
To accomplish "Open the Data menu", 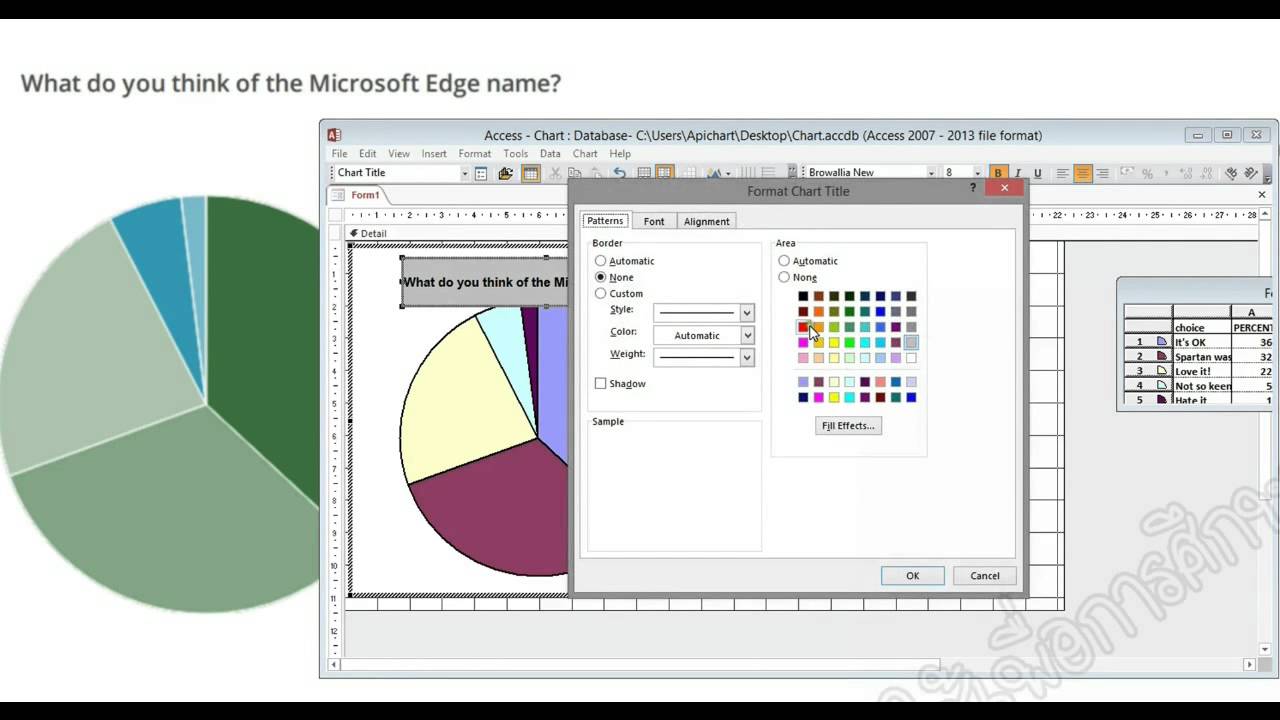I will tap(550, 154).
